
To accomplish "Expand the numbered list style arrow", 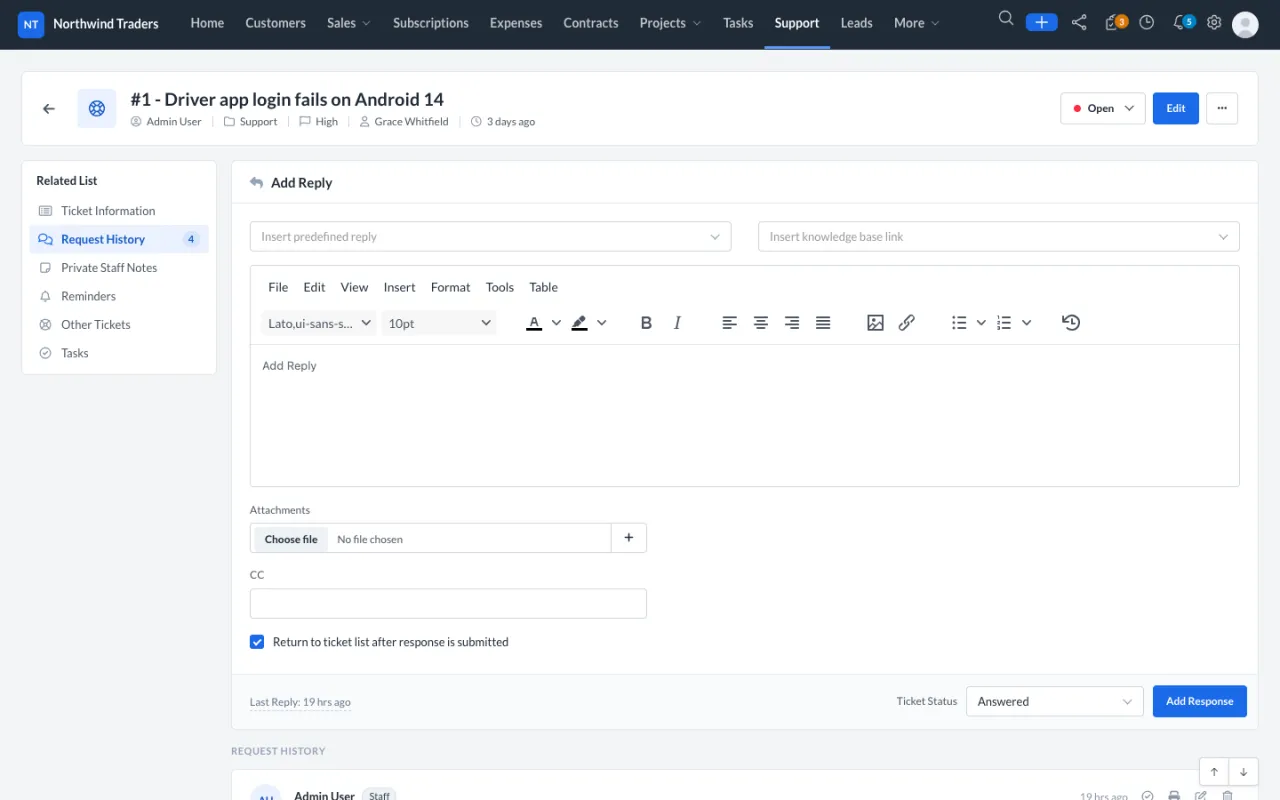I will pos(1027,323).
